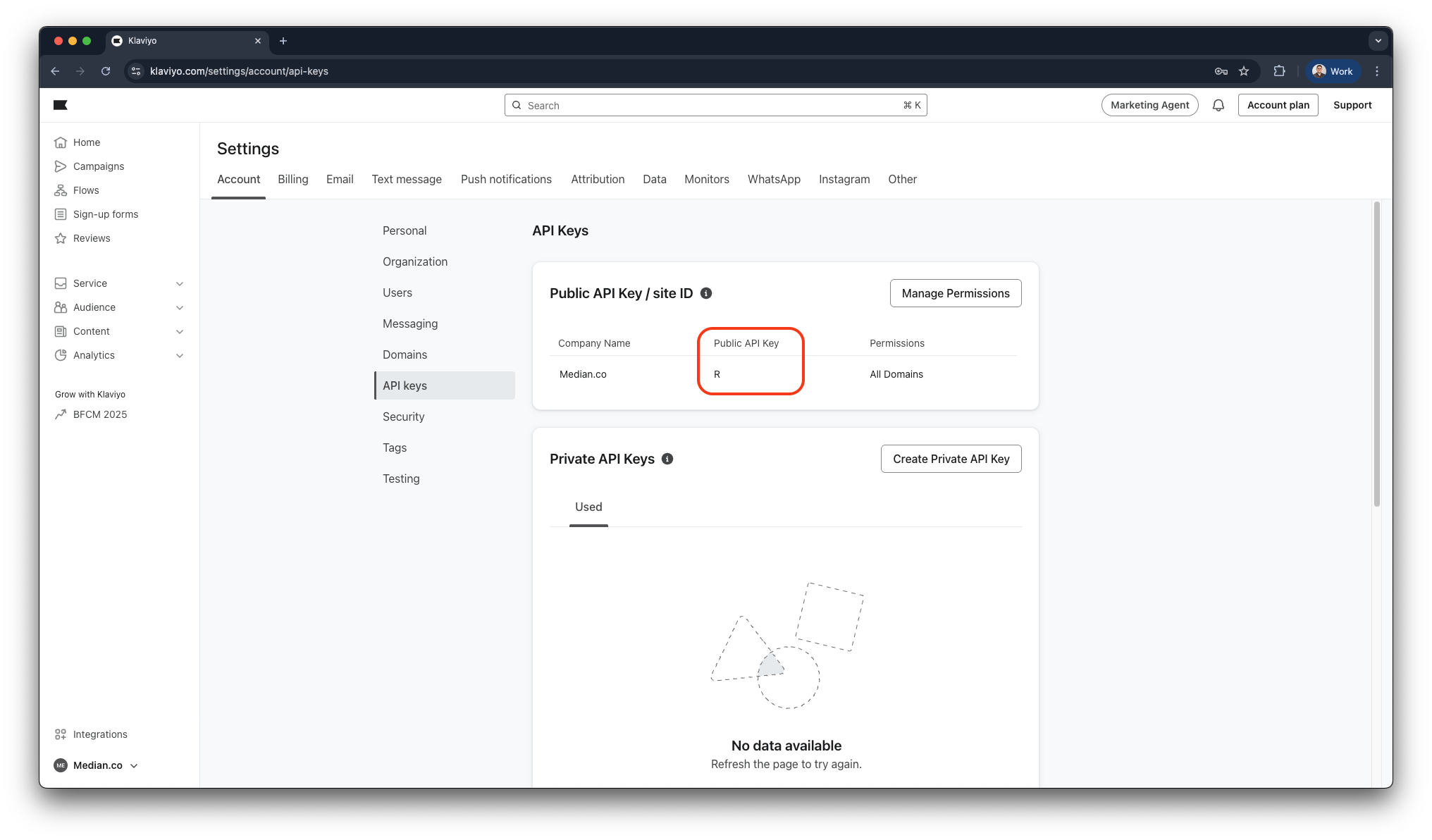
Task: Focus the top Search field
Action: (x=715, y=105)
